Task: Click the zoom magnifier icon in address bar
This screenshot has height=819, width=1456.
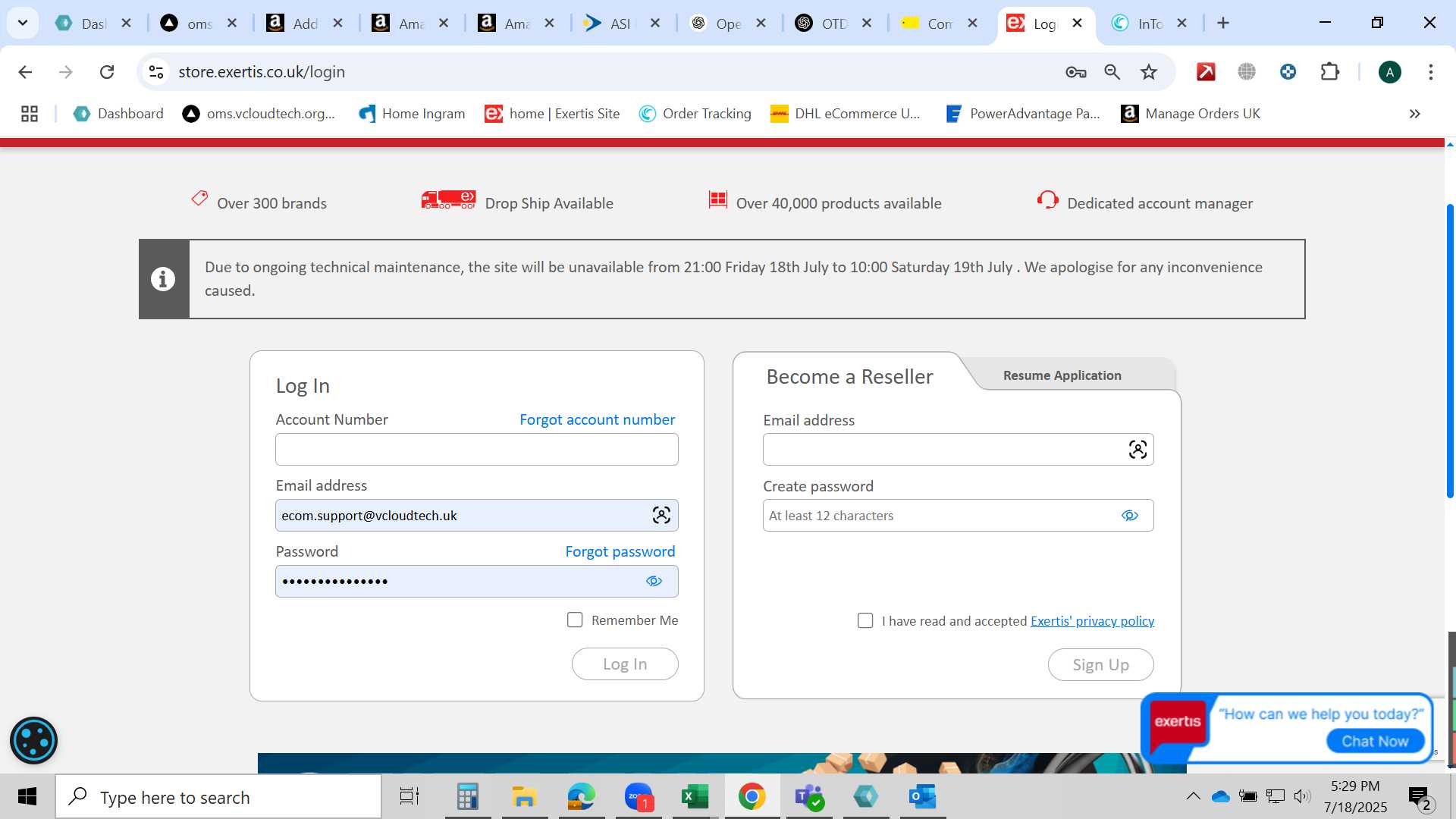Action: (x=1112, y=72)
